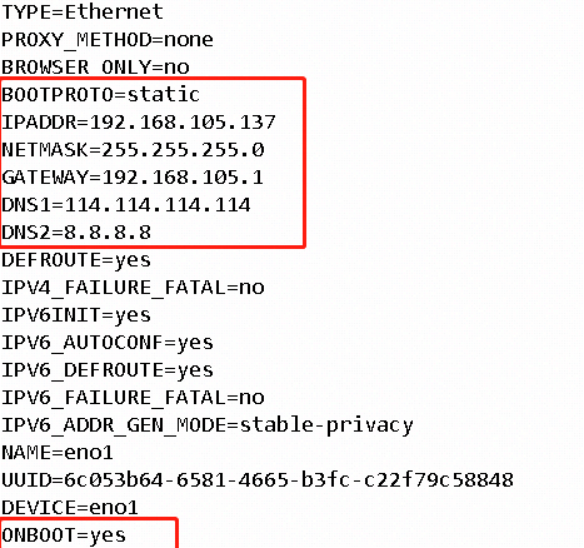Click the IPV6_AUTOCONF=yes line

(107, 343)
